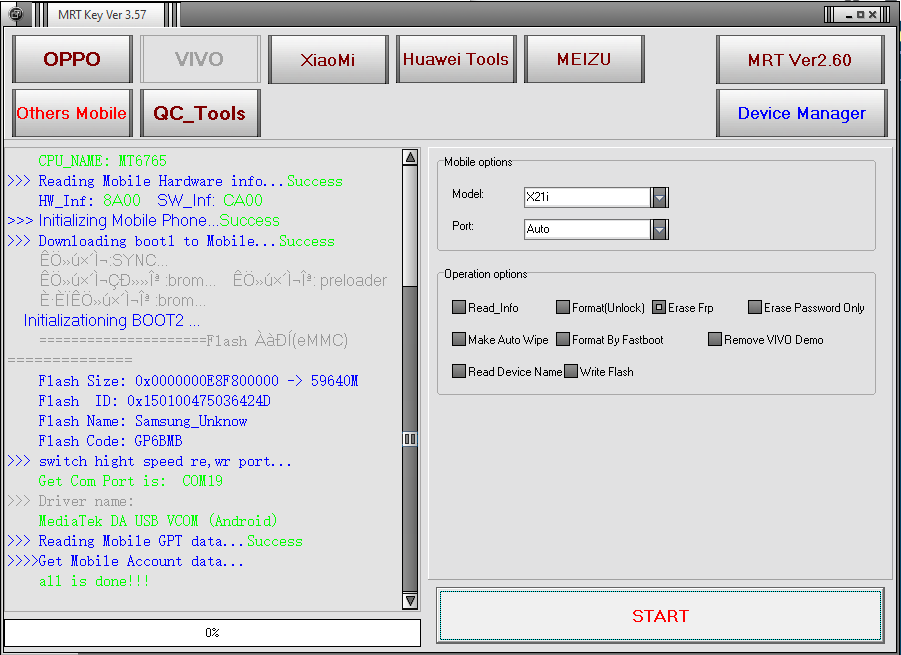Enable the Read_Info checkbox

[x=459, y=308]
